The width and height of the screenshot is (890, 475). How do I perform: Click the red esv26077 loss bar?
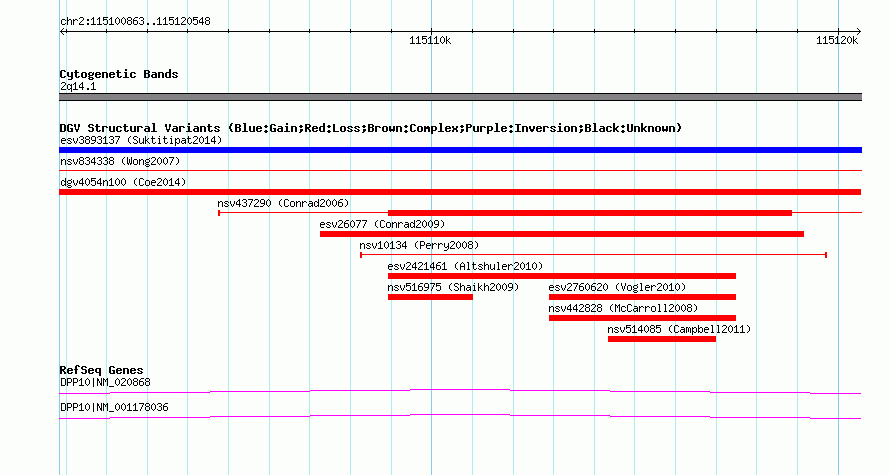pos(562,234)
